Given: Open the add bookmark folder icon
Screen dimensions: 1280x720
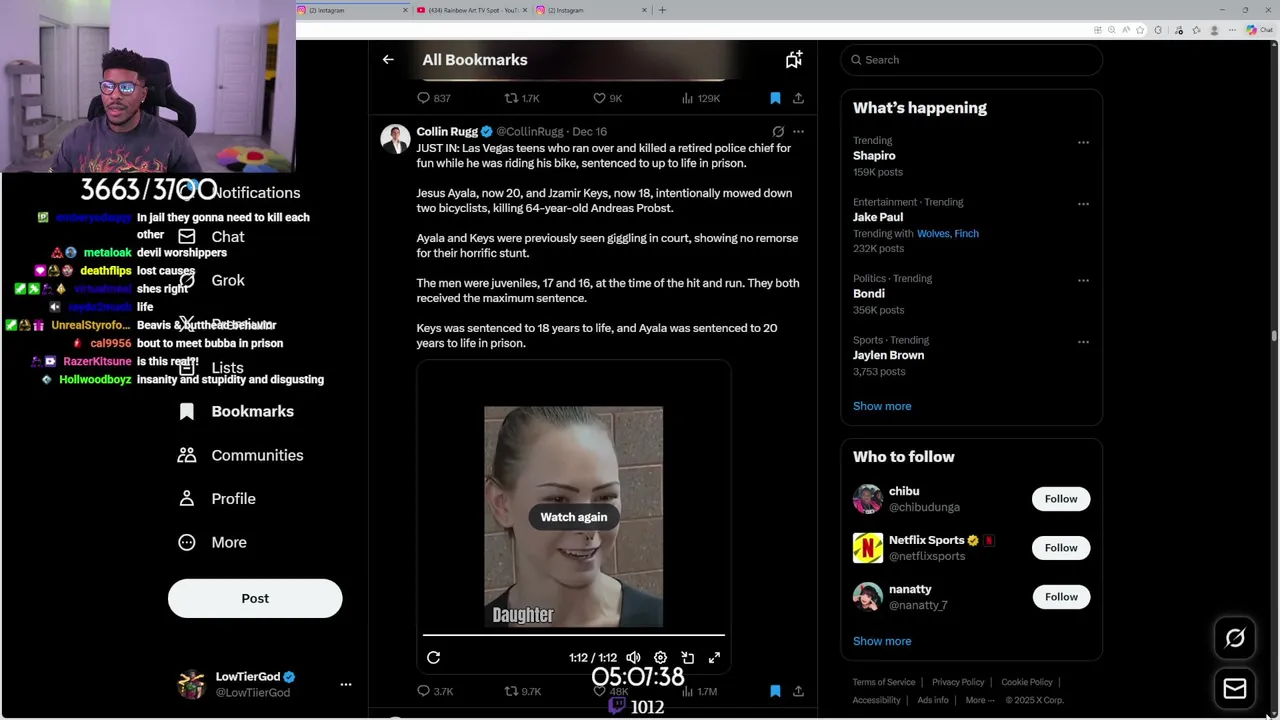Looking at the screenshot, I should (794, 60).
